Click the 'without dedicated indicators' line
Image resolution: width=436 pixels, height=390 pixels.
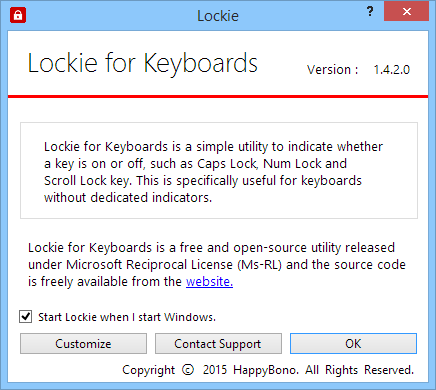(x=128, y=198)
